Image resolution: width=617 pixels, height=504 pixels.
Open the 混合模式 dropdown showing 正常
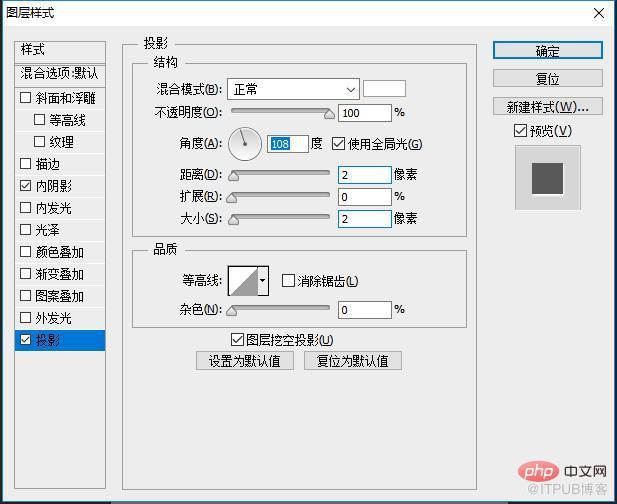click(x=293, y=89)
